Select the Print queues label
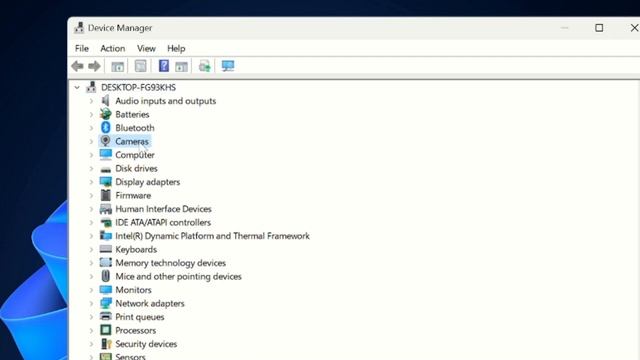Screen dimensions: 640x360 point(140,317)
